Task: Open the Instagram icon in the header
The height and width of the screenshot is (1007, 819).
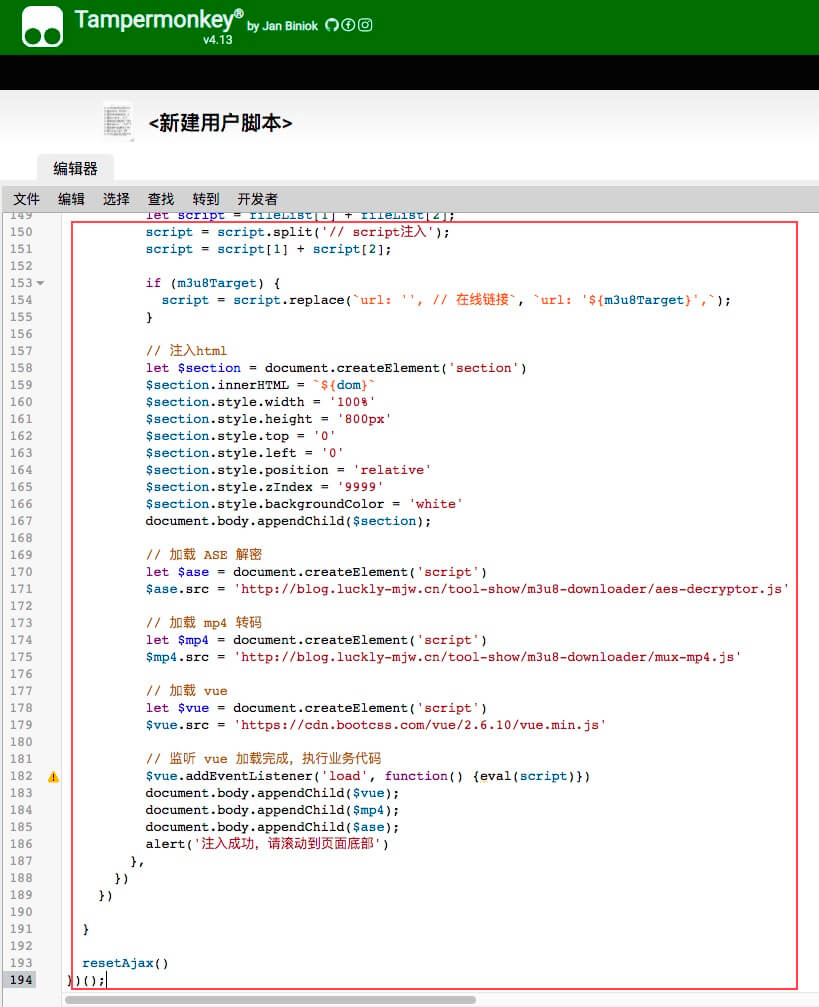Action: click(365, 24)
